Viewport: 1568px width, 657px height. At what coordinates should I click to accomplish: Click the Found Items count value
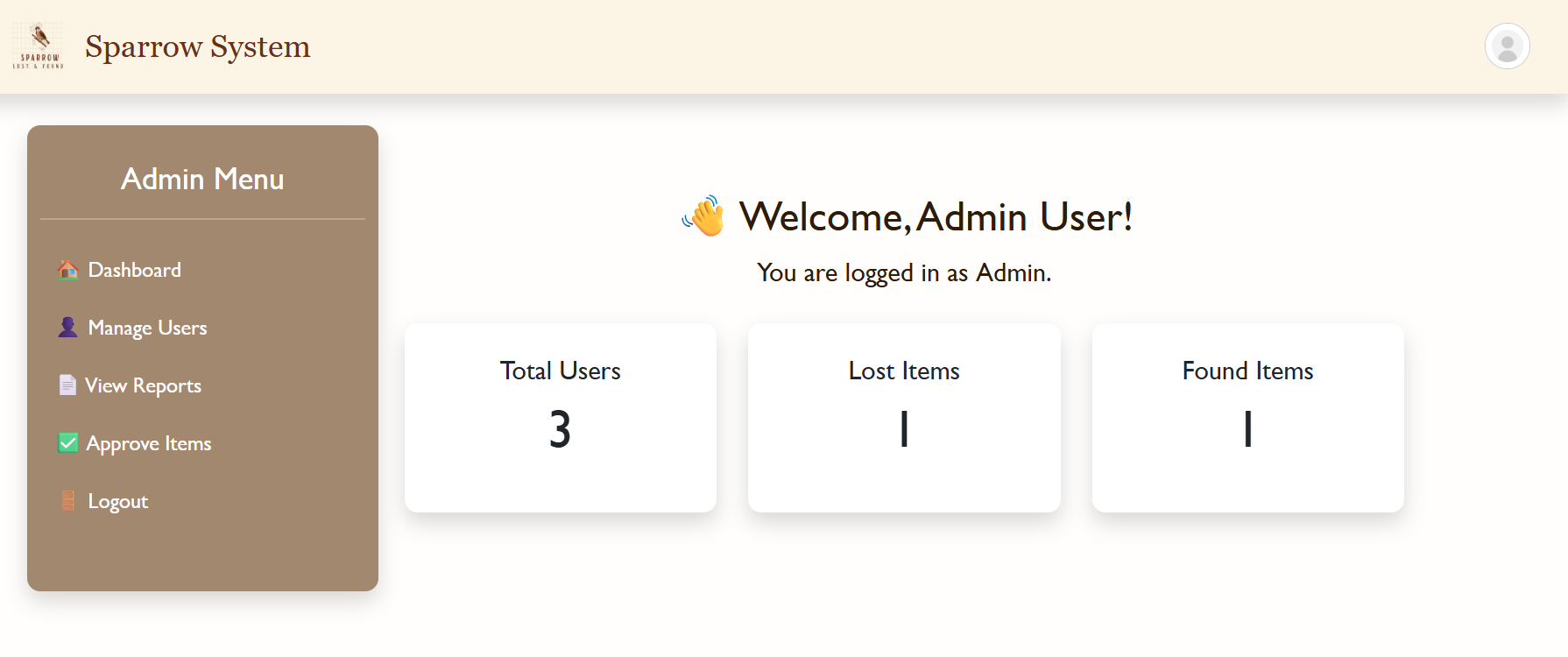coord(1248,429)
